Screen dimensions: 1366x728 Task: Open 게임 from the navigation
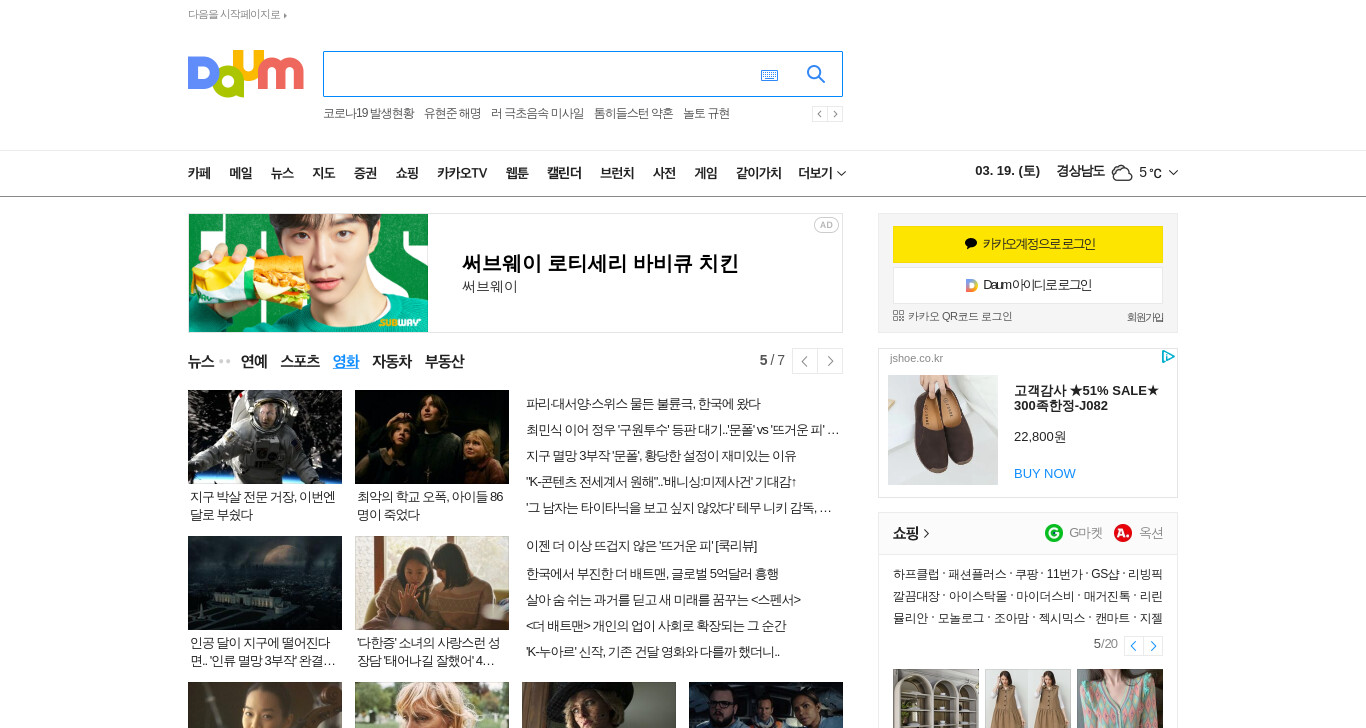[x=706, y=173]
